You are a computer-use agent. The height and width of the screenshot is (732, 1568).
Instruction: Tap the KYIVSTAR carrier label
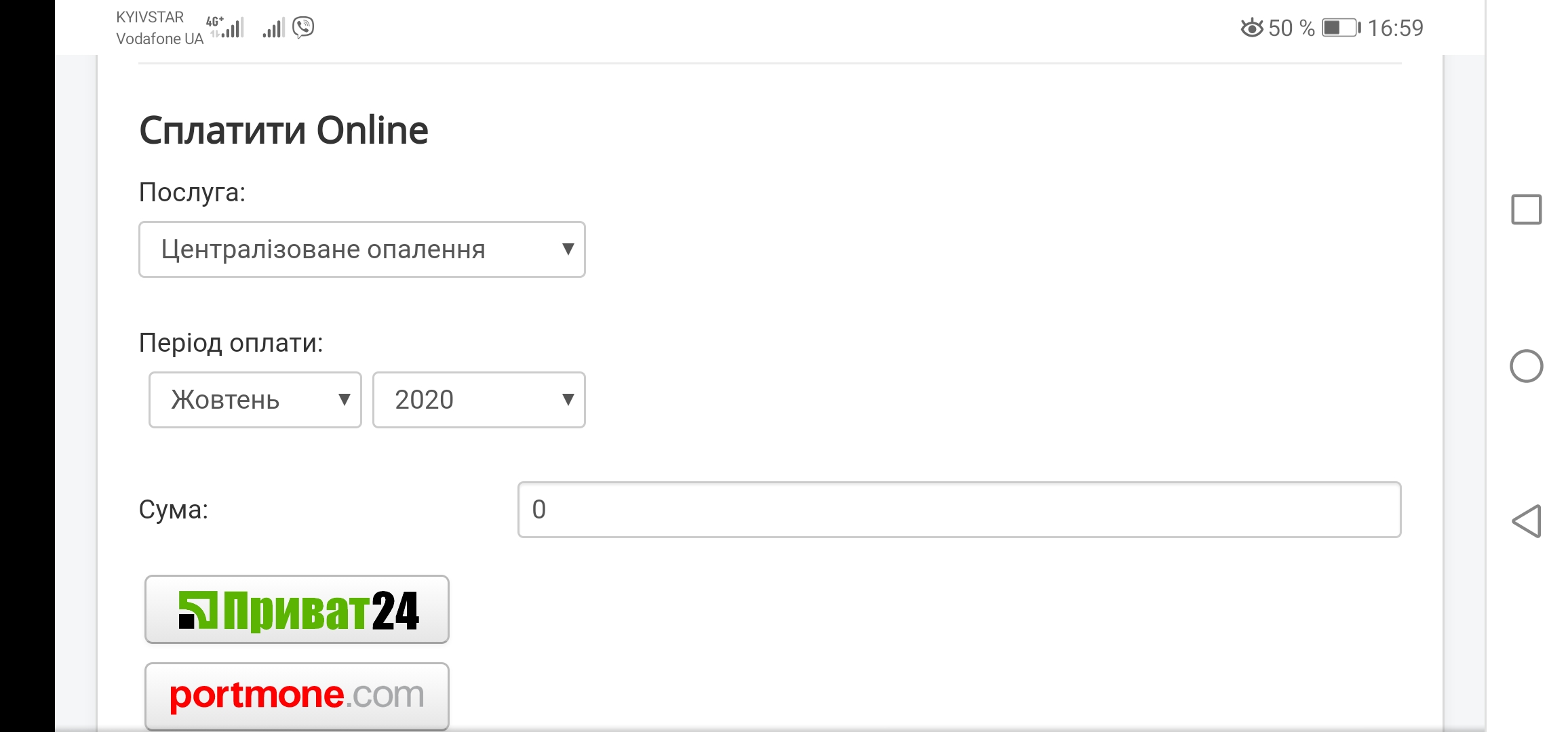pos(150,17)
